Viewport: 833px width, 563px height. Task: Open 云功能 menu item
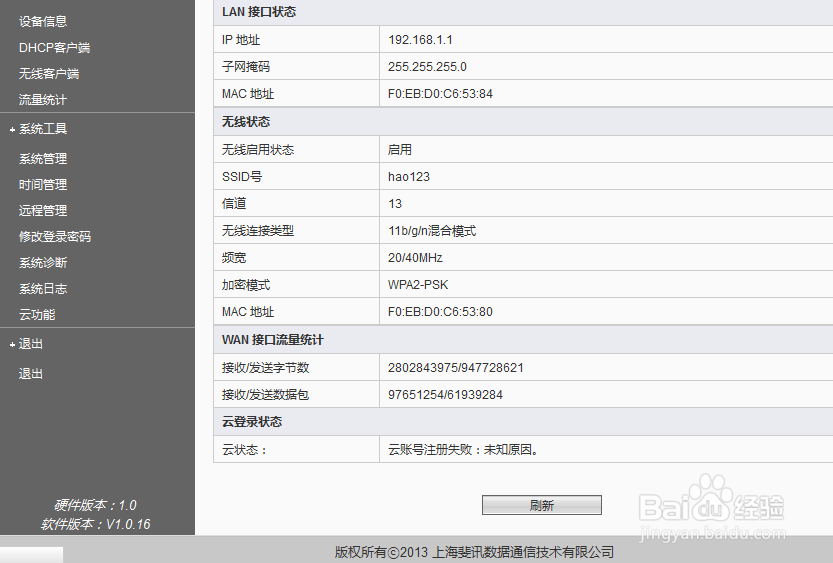click(x=37, y=315)
